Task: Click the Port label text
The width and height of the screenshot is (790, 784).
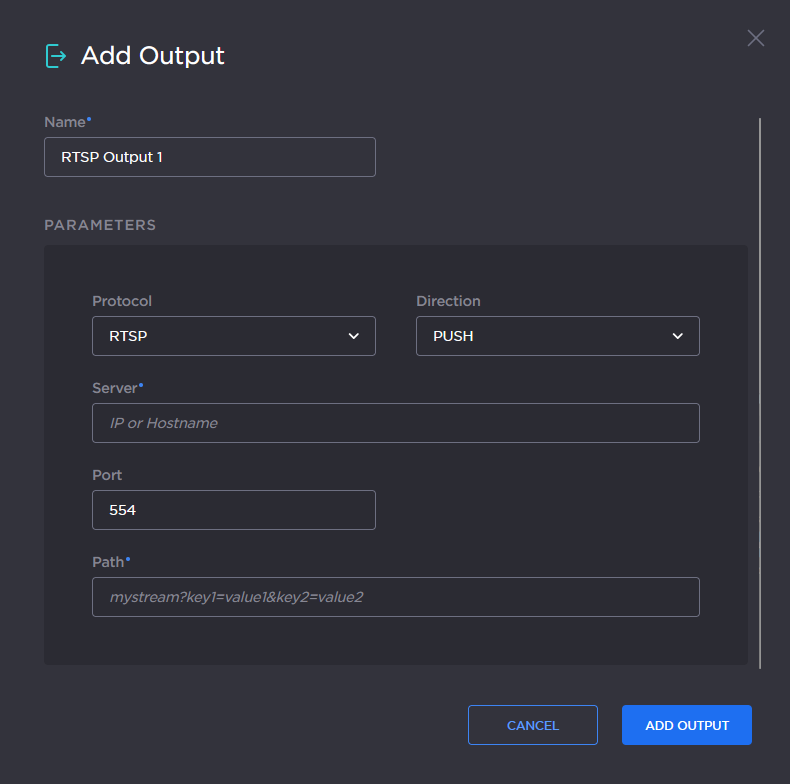Action: pos(107,475)
